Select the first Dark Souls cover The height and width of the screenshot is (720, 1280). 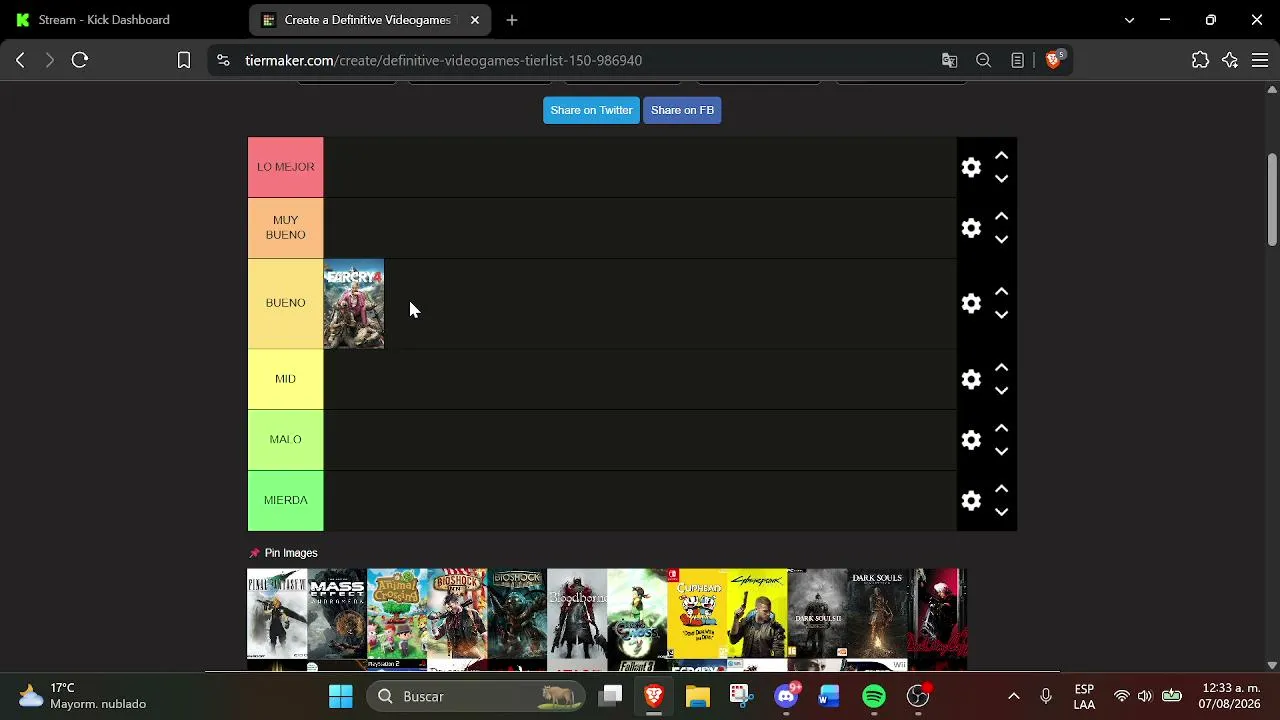[877, 614]
